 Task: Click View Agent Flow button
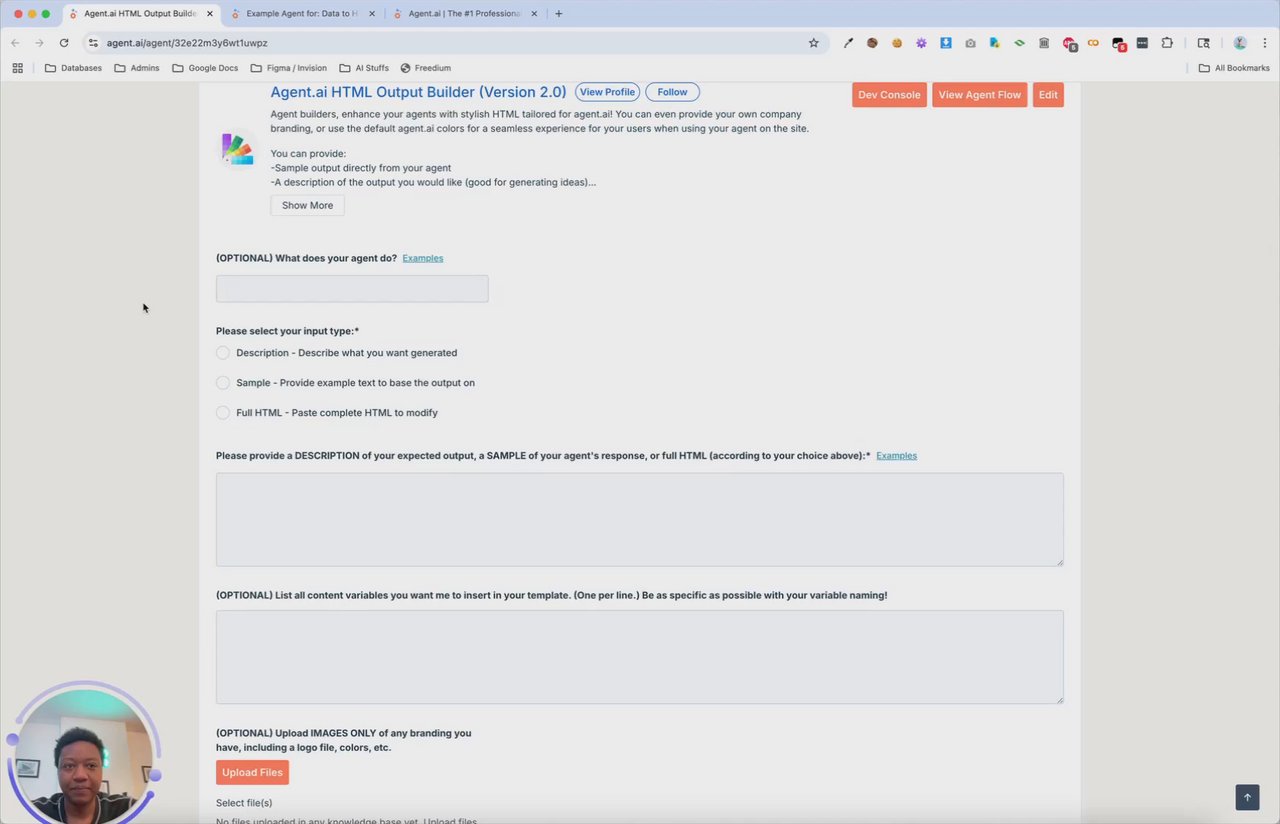[x=980, y=95]
